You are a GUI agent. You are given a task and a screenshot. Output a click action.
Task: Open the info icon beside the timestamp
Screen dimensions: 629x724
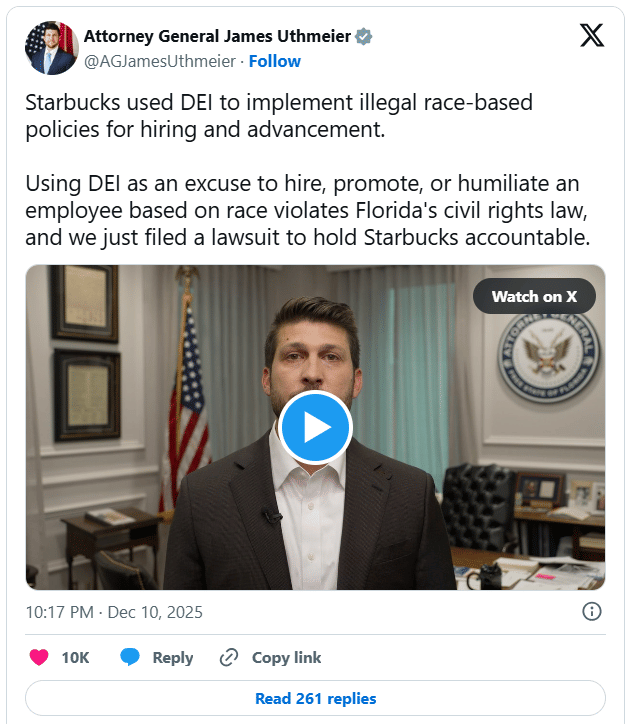591,611
